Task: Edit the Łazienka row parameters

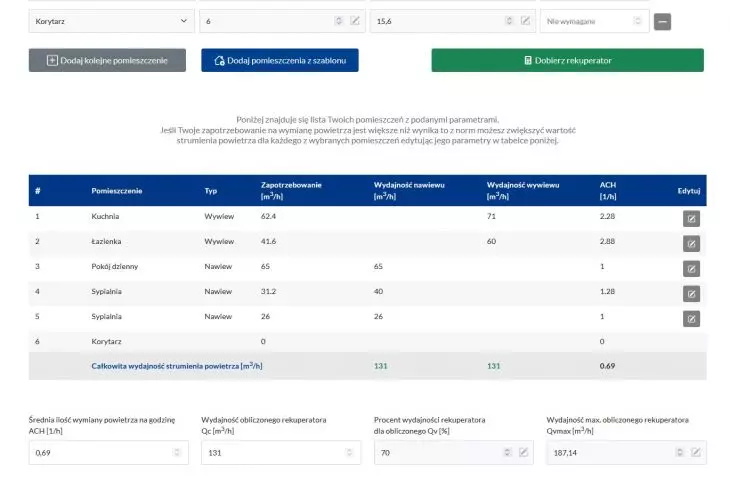Action: (x=691, y=243)
